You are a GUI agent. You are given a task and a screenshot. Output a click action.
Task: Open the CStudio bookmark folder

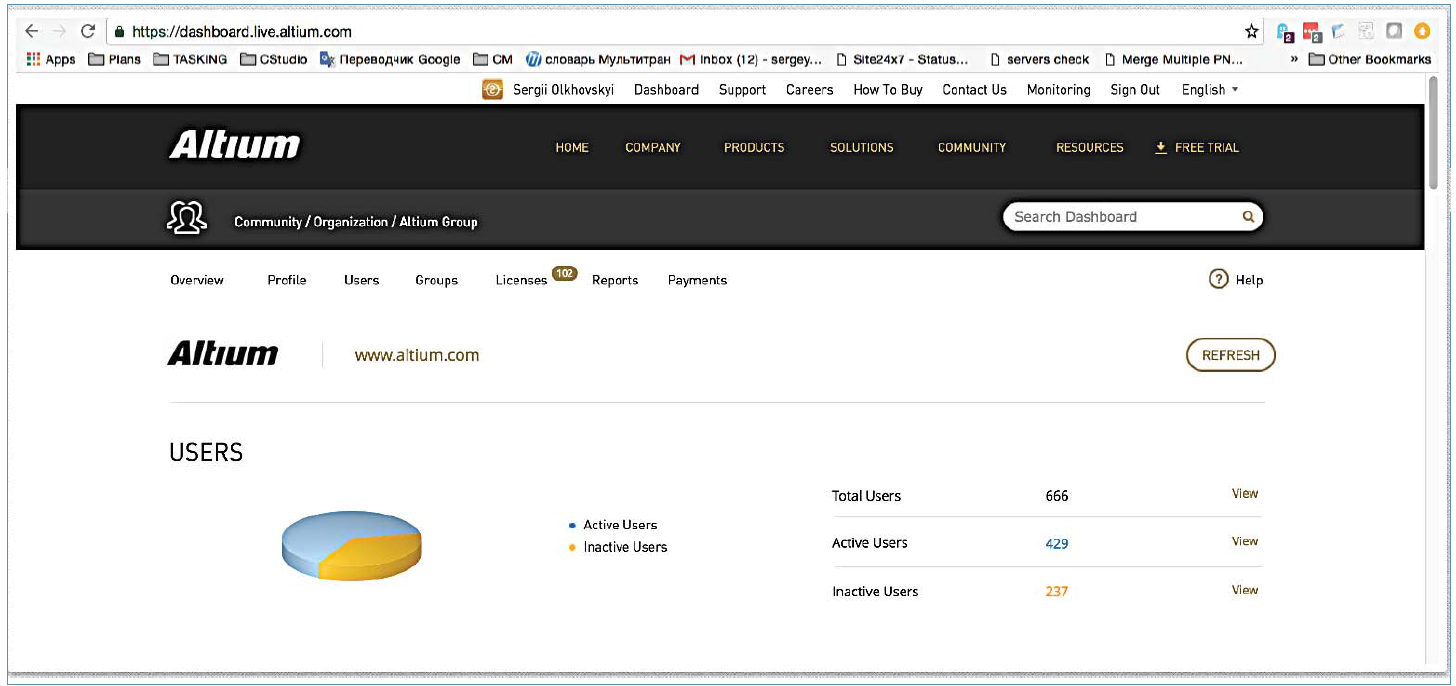point(274,59)
